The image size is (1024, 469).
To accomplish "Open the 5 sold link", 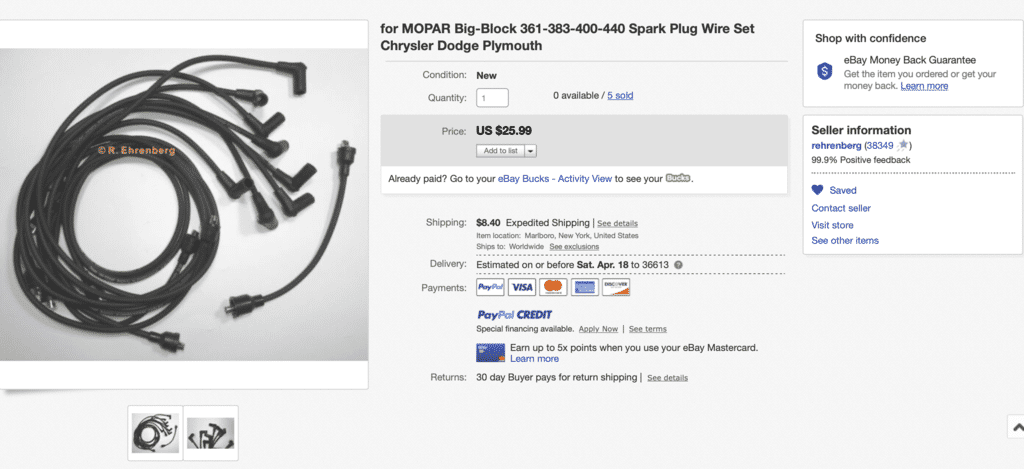I will tap(620, 96).
